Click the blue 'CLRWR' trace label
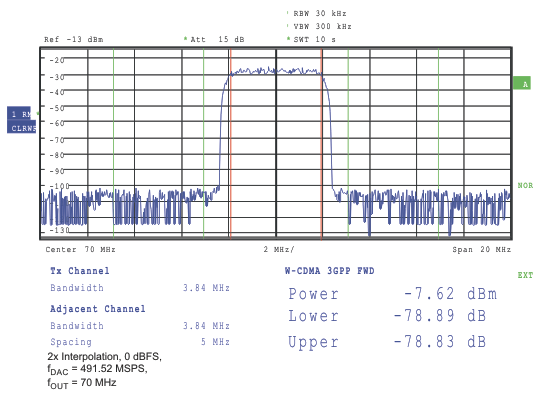533x395 pixels. tap(21, 127)
